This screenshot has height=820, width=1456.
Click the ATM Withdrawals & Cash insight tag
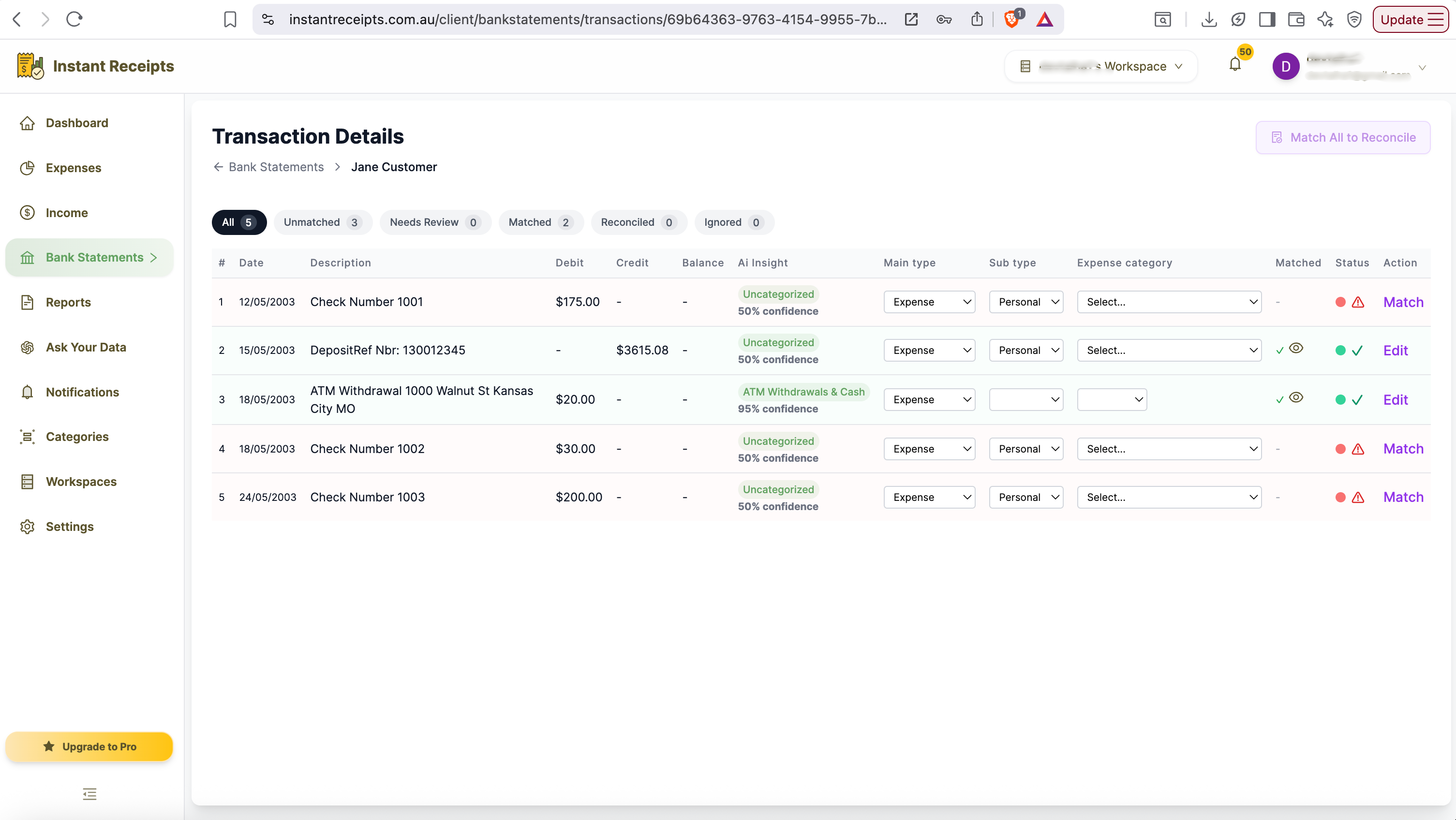click(x=803, y=392)
